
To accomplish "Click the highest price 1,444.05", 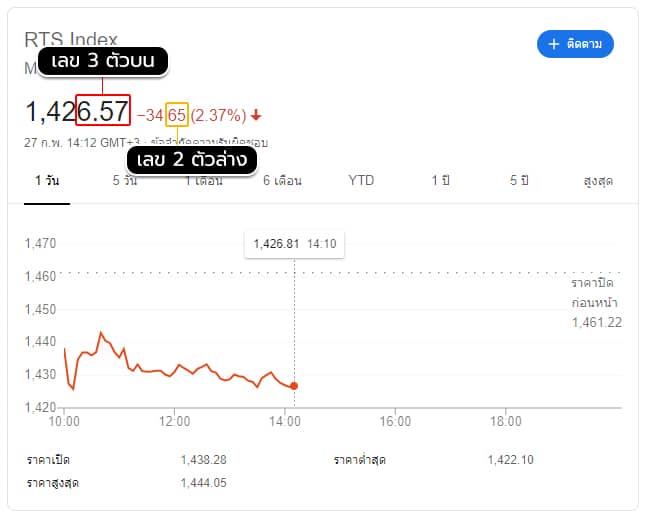I will point(204,483).
